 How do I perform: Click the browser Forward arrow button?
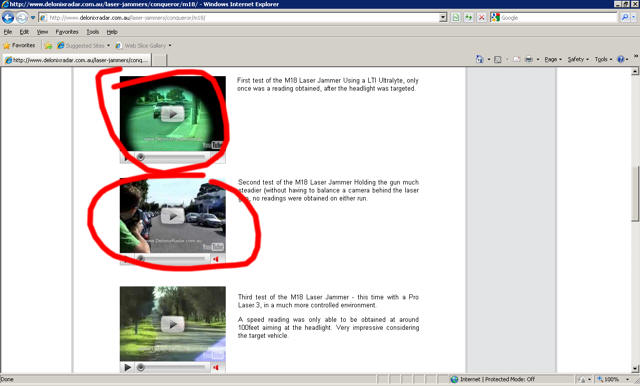(22, 18)
